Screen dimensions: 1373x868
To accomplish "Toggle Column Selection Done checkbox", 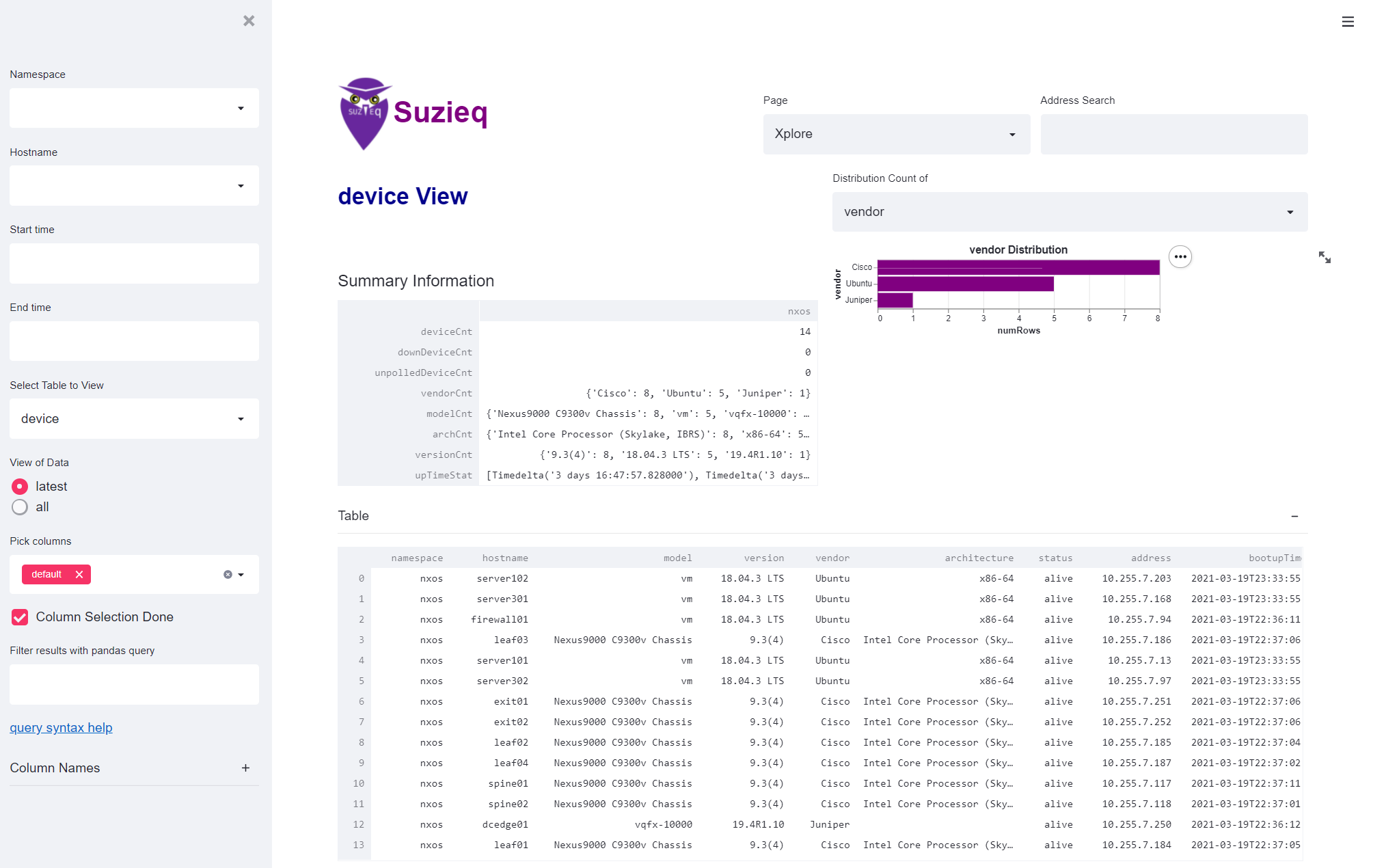I will coord(20,617).
